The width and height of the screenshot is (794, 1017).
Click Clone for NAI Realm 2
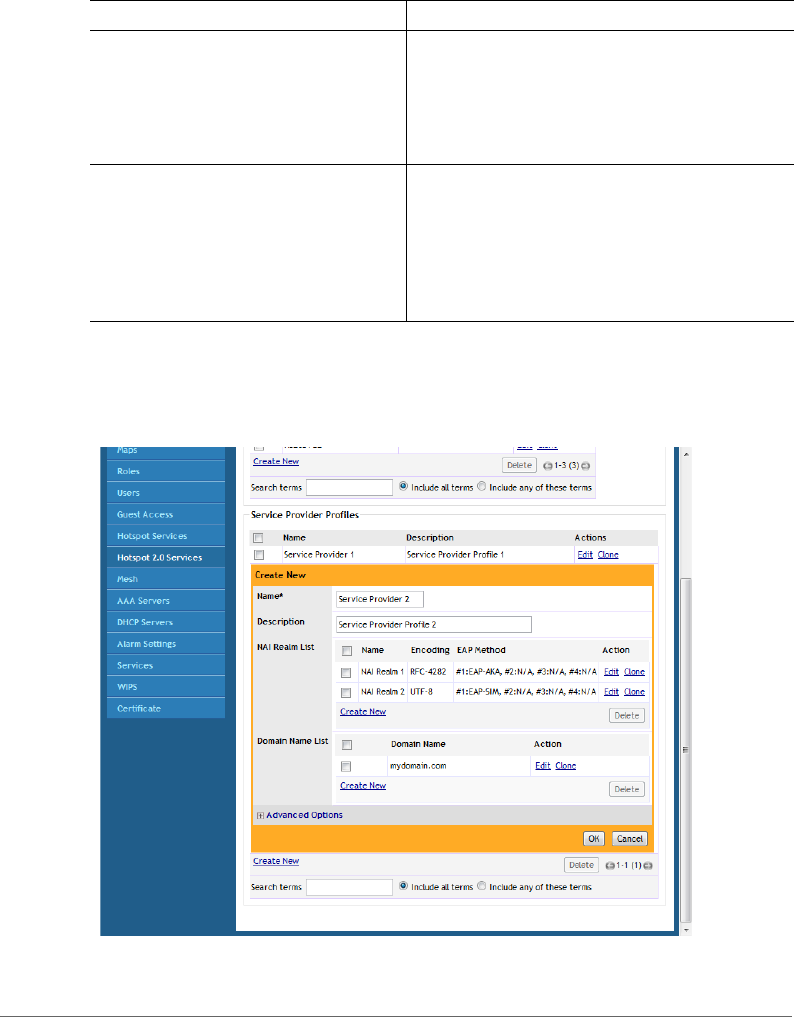[634, 692]
